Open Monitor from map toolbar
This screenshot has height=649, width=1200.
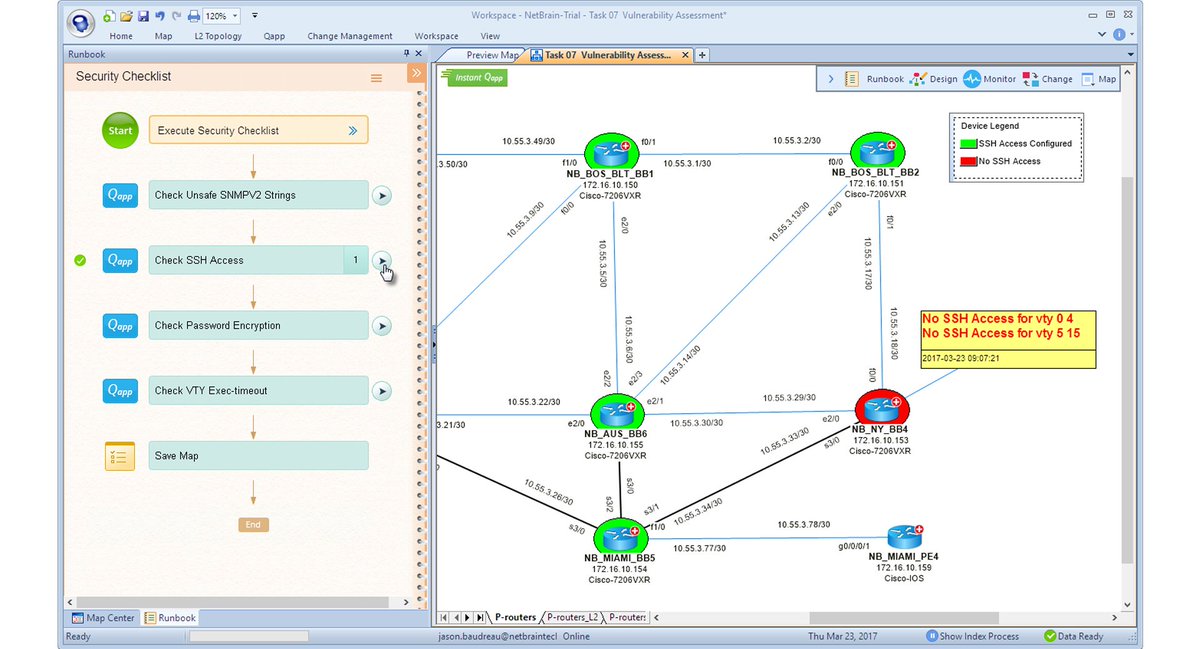(x=989, y=79)
